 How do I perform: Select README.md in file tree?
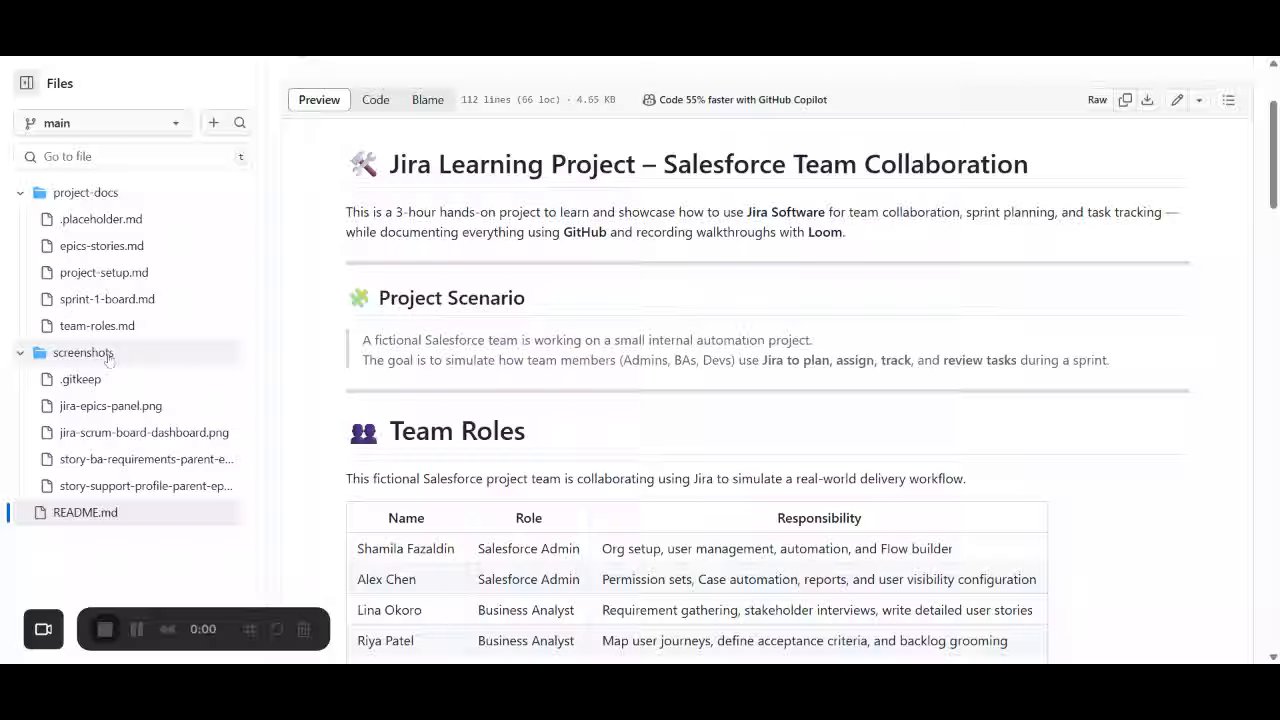[x=85, y=513]
